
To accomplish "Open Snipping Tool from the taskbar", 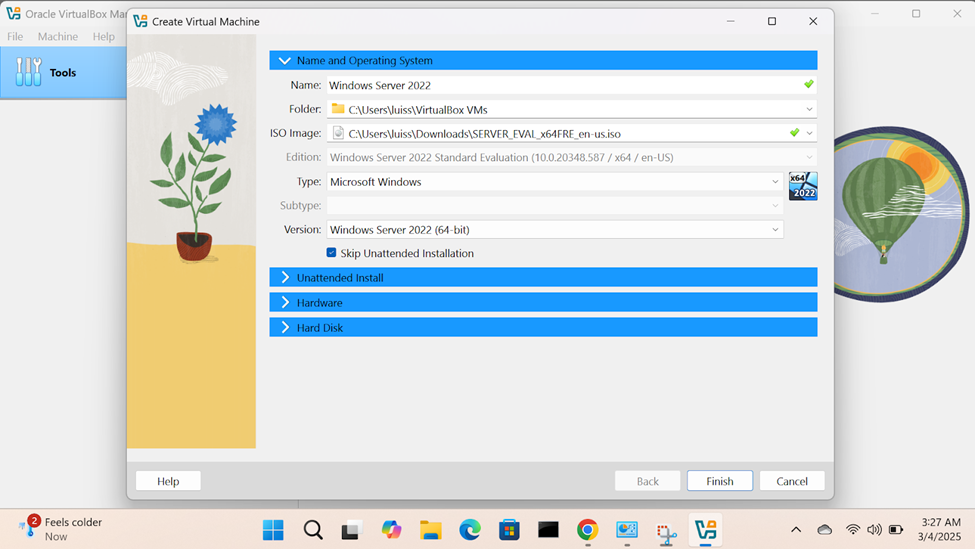I will [666, 532].
